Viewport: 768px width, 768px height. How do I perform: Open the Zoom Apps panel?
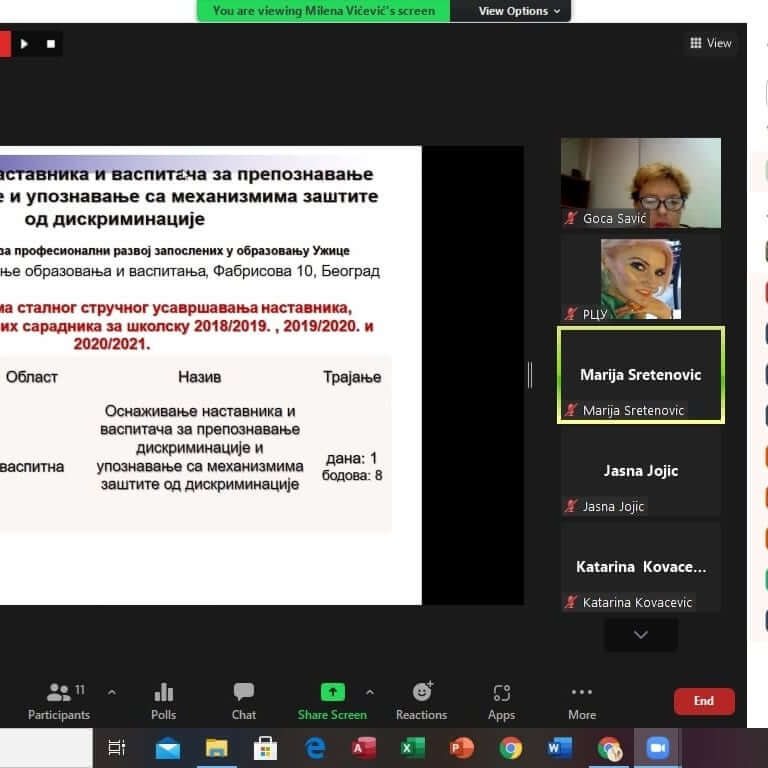(501, 700)
